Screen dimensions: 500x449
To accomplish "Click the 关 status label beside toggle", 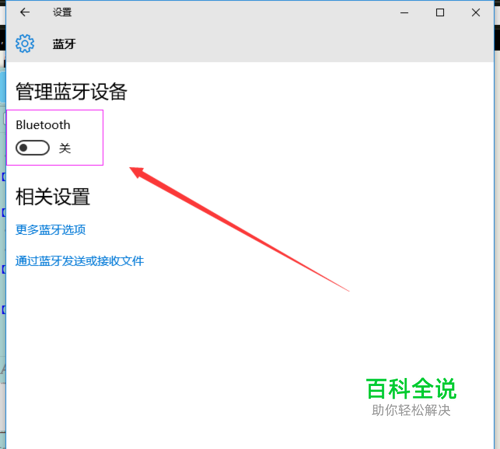I will click(x=65, y=148).
